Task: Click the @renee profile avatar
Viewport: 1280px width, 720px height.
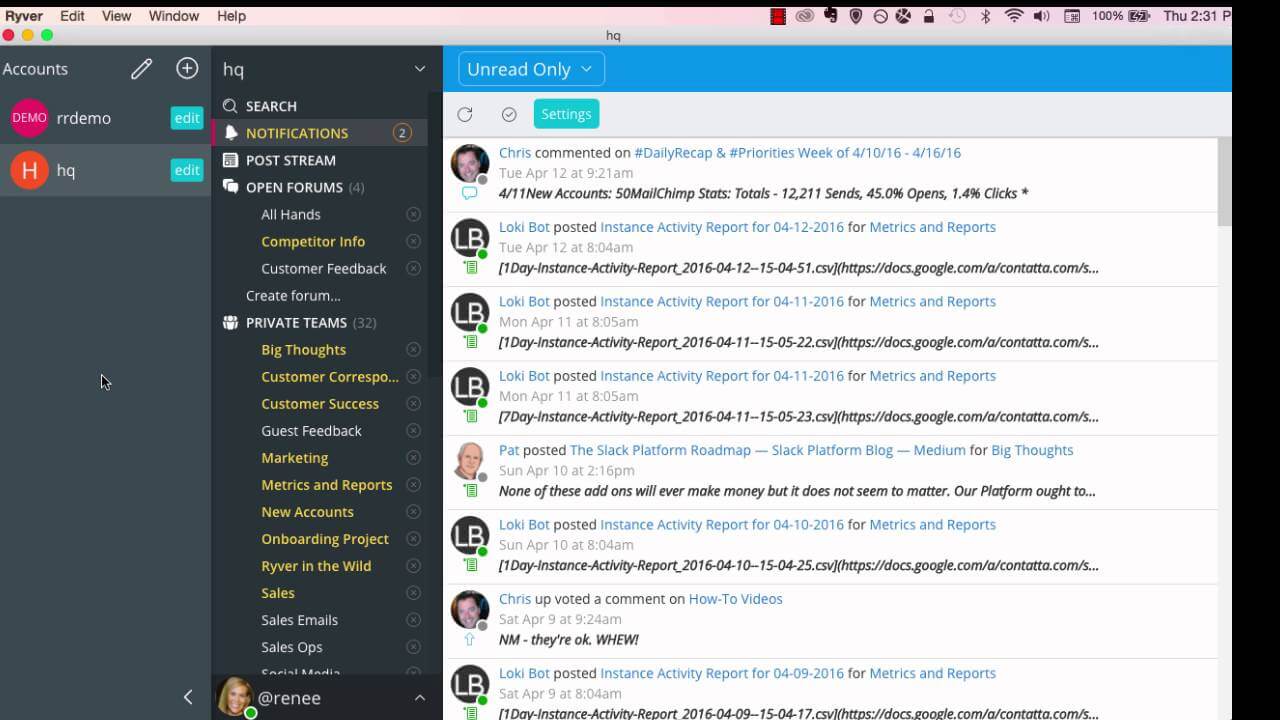Action: [235, 697]
